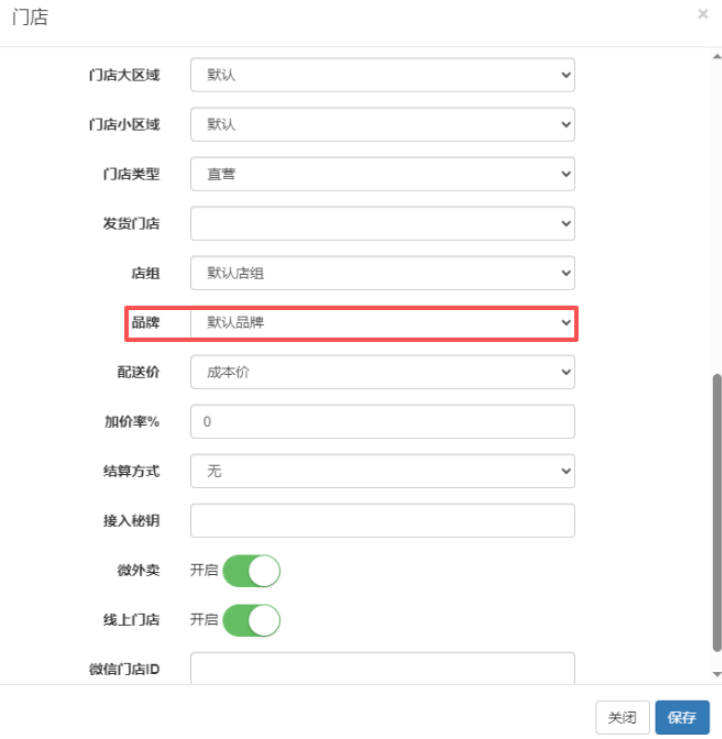Click the 保存 button
This screenshot has height=739, width=722.
681,717
